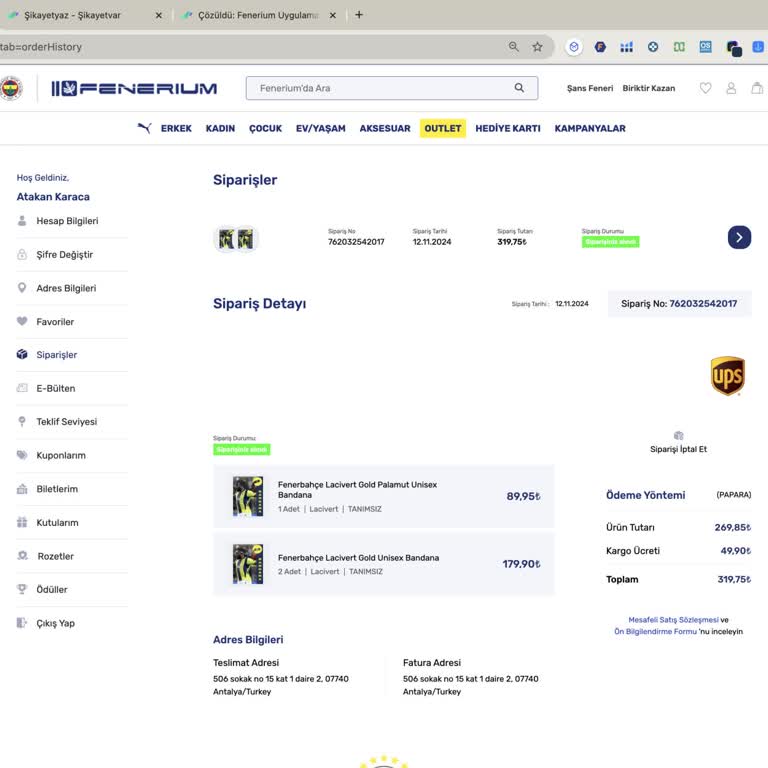768x768 pixels.
Task: Close the Şikayetyaz - Şikayetvar tab
Action: point(159,15)
